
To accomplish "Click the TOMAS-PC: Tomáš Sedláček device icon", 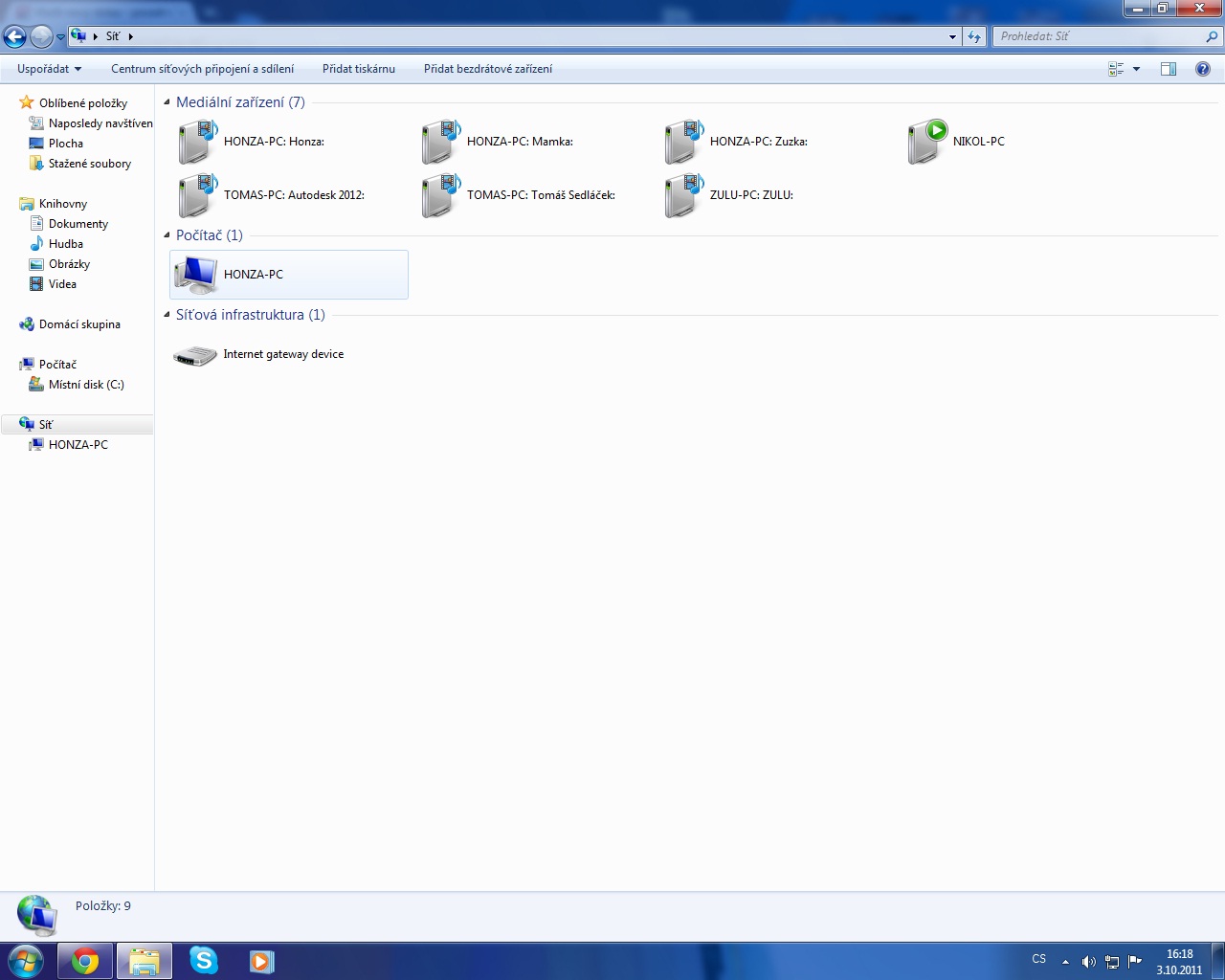I will tap(441, 195).
